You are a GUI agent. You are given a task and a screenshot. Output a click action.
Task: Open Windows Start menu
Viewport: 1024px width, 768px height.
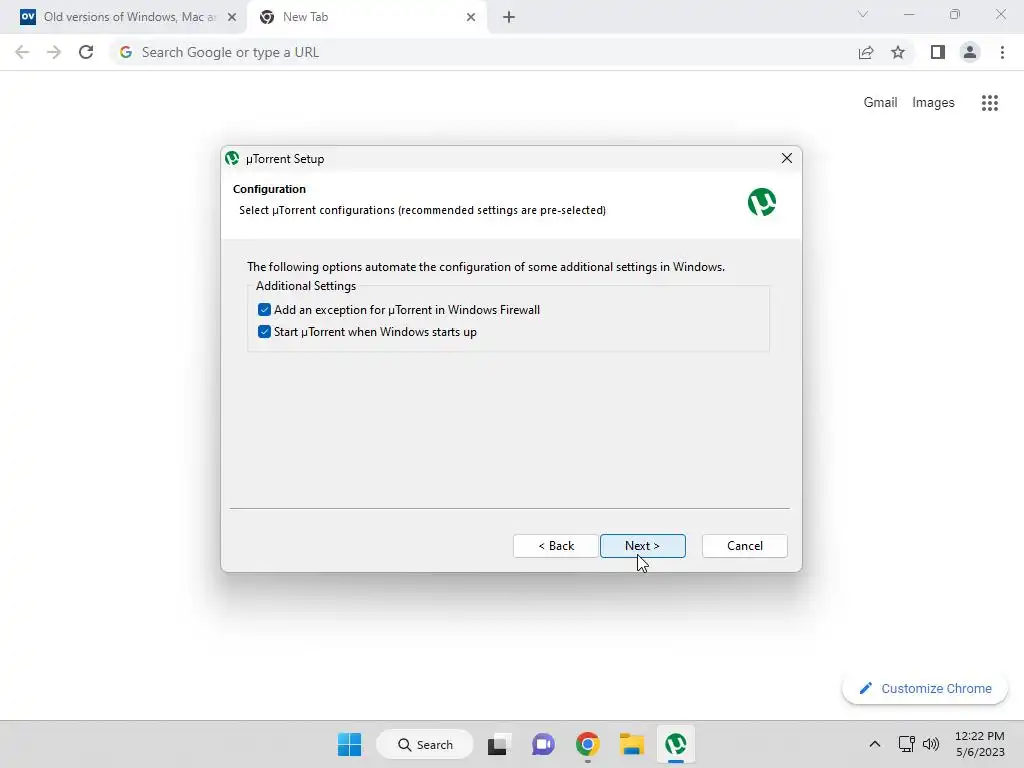[349, 744]
